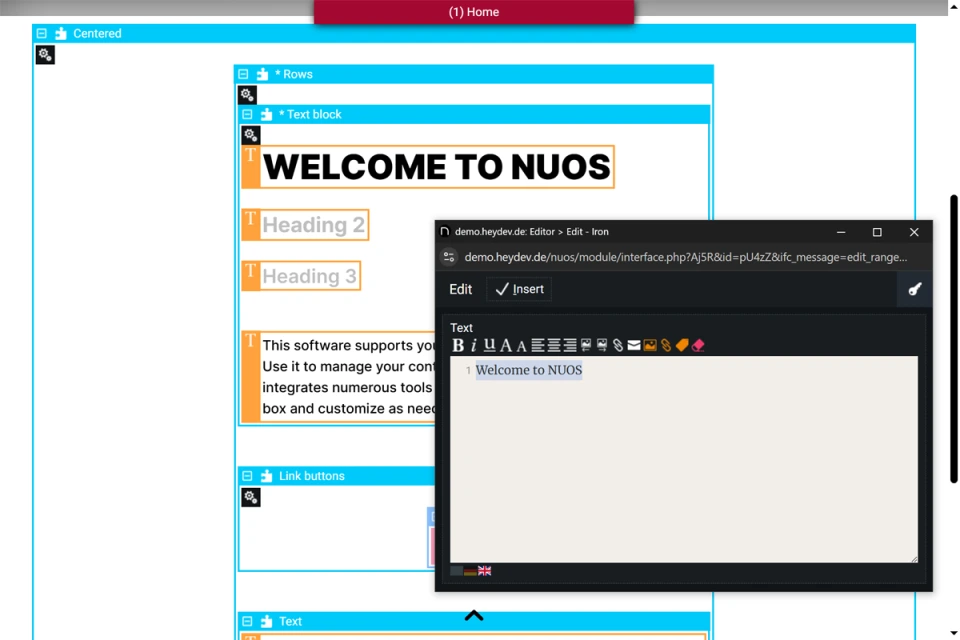Insert a hyperlink using the chain icon
Image resolution: width=960 pixels, height=640 pixels.
click(x=618, y=345)
